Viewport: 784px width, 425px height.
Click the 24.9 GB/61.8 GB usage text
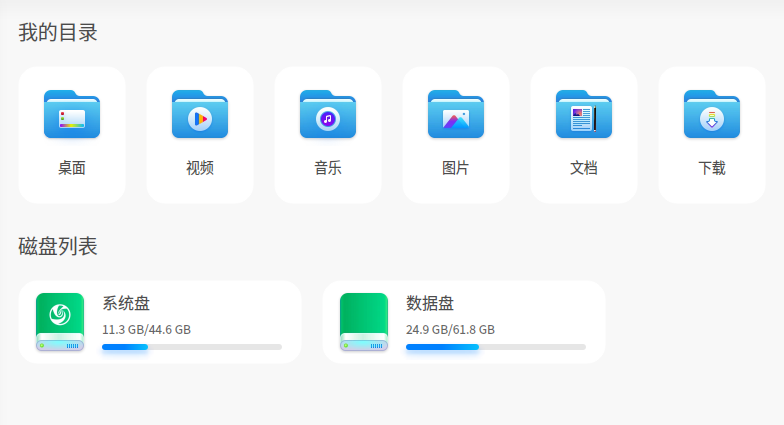tap(450, 330)
